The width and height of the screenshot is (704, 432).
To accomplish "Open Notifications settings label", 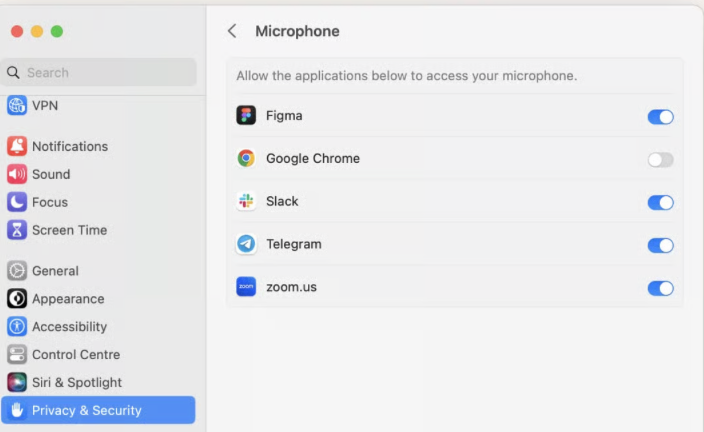I will 70,146.
